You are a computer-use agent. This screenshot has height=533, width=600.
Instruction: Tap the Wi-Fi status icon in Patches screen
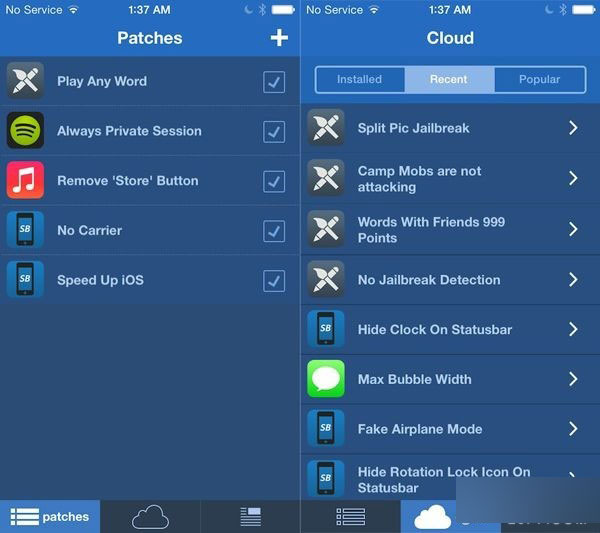[x=73, y=10]
